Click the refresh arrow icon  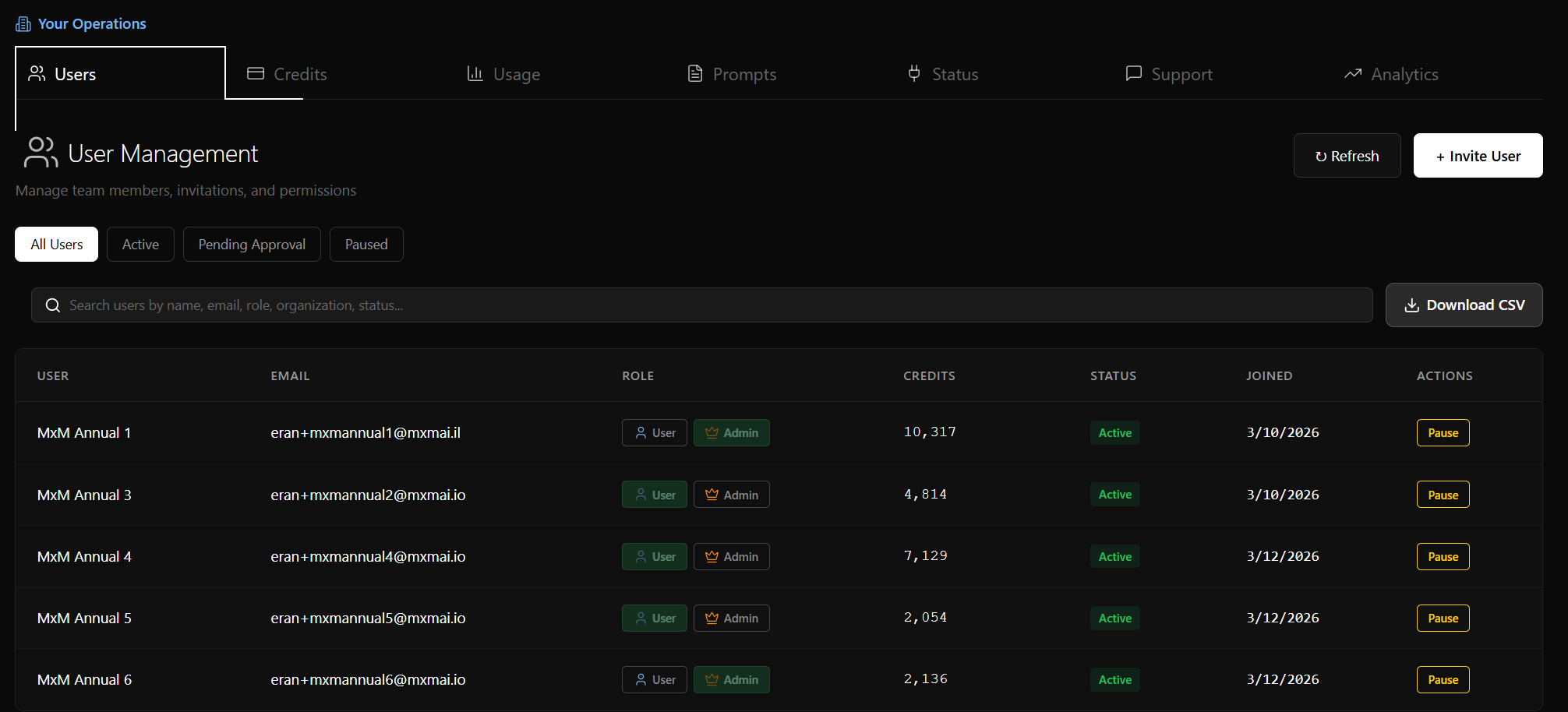coord(1321,157)
